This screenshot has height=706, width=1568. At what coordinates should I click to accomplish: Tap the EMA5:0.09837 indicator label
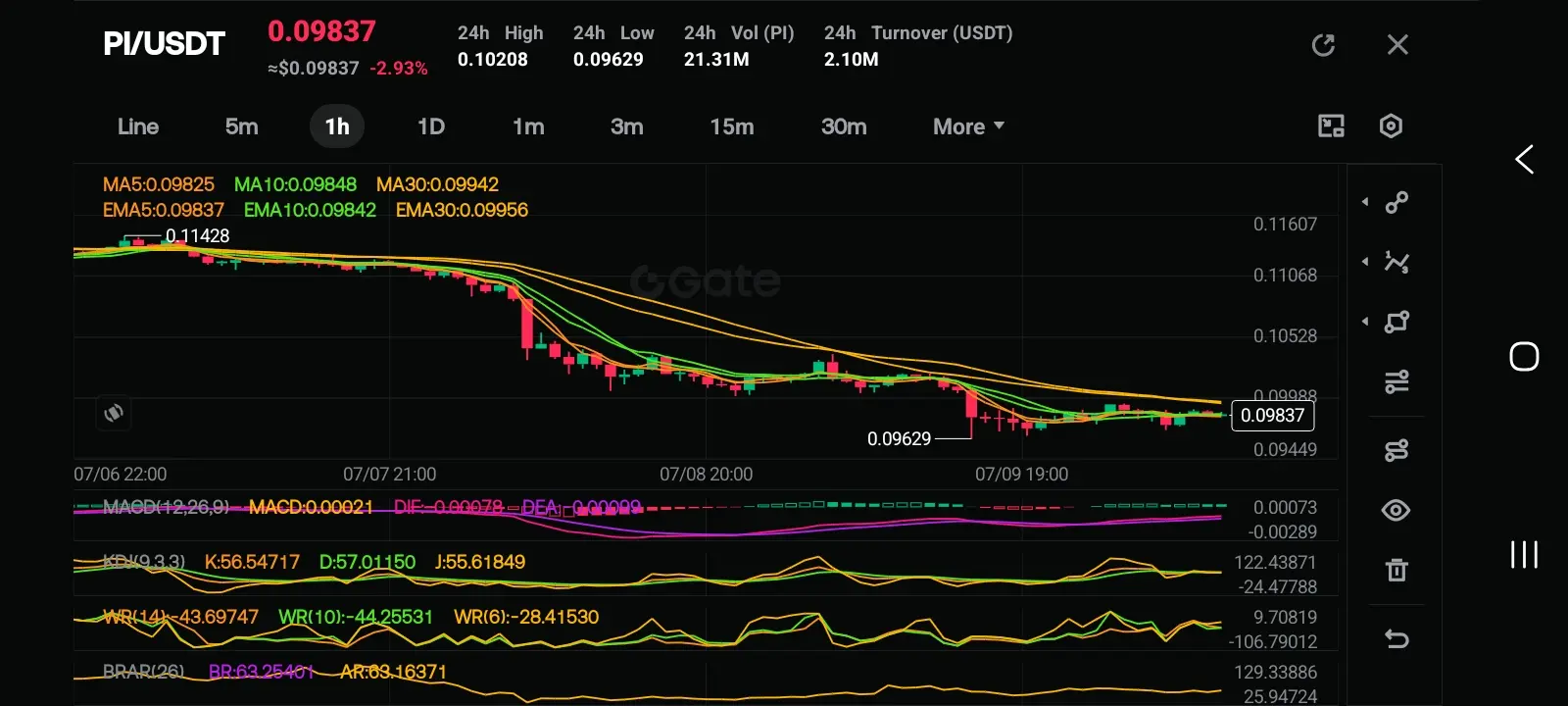(164, 210)
